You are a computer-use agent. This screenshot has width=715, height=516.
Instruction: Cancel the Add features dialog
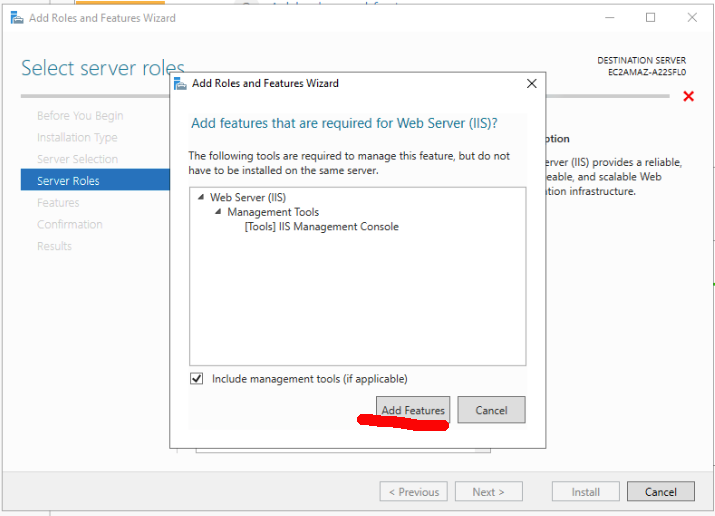(x=491, y=410)
